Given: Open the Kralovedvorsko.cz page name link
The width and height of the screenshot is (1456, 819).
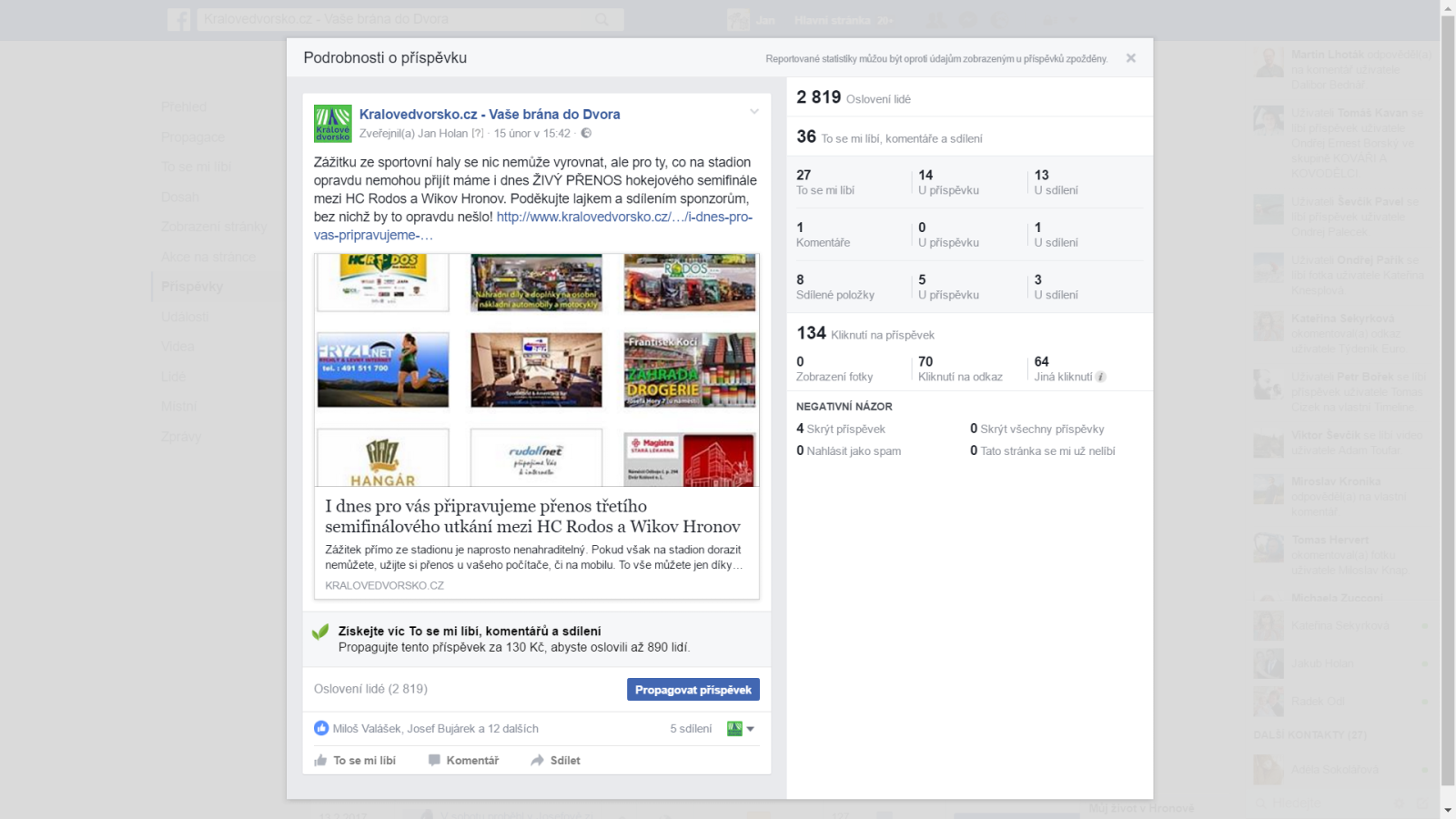Looking at the screenshot, I should 490,114.
